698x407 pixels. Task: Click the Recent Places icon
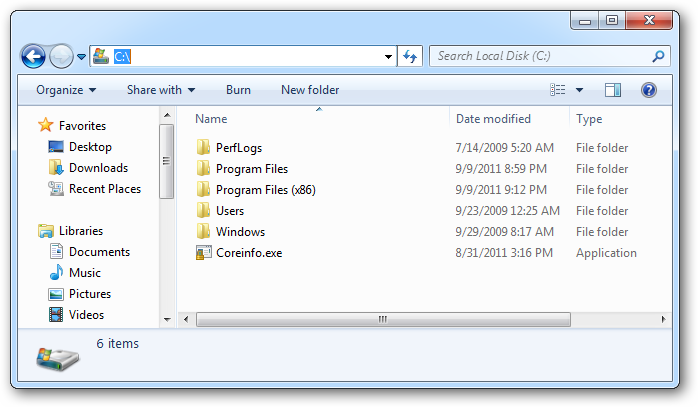coord(56,188)
